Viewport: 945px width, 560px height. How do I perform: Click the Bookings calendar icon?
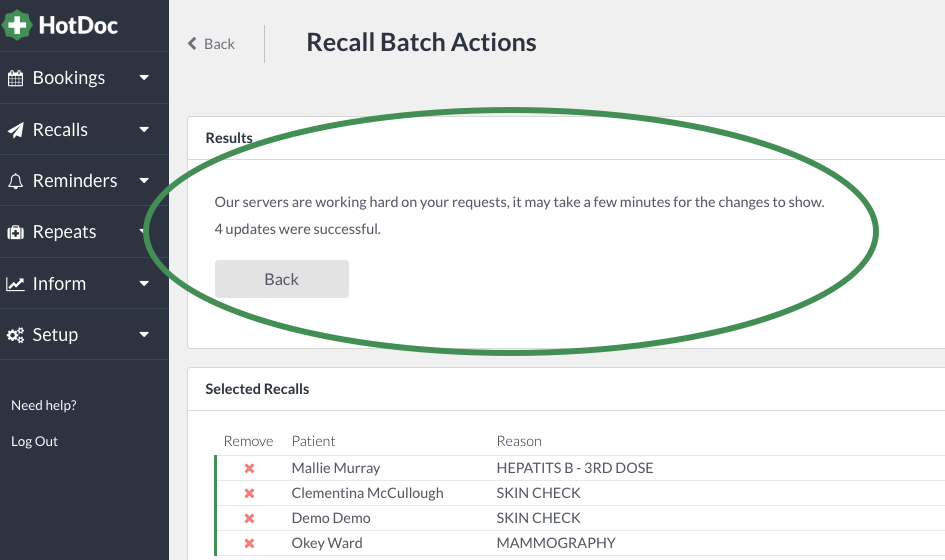tap(16, 78)
